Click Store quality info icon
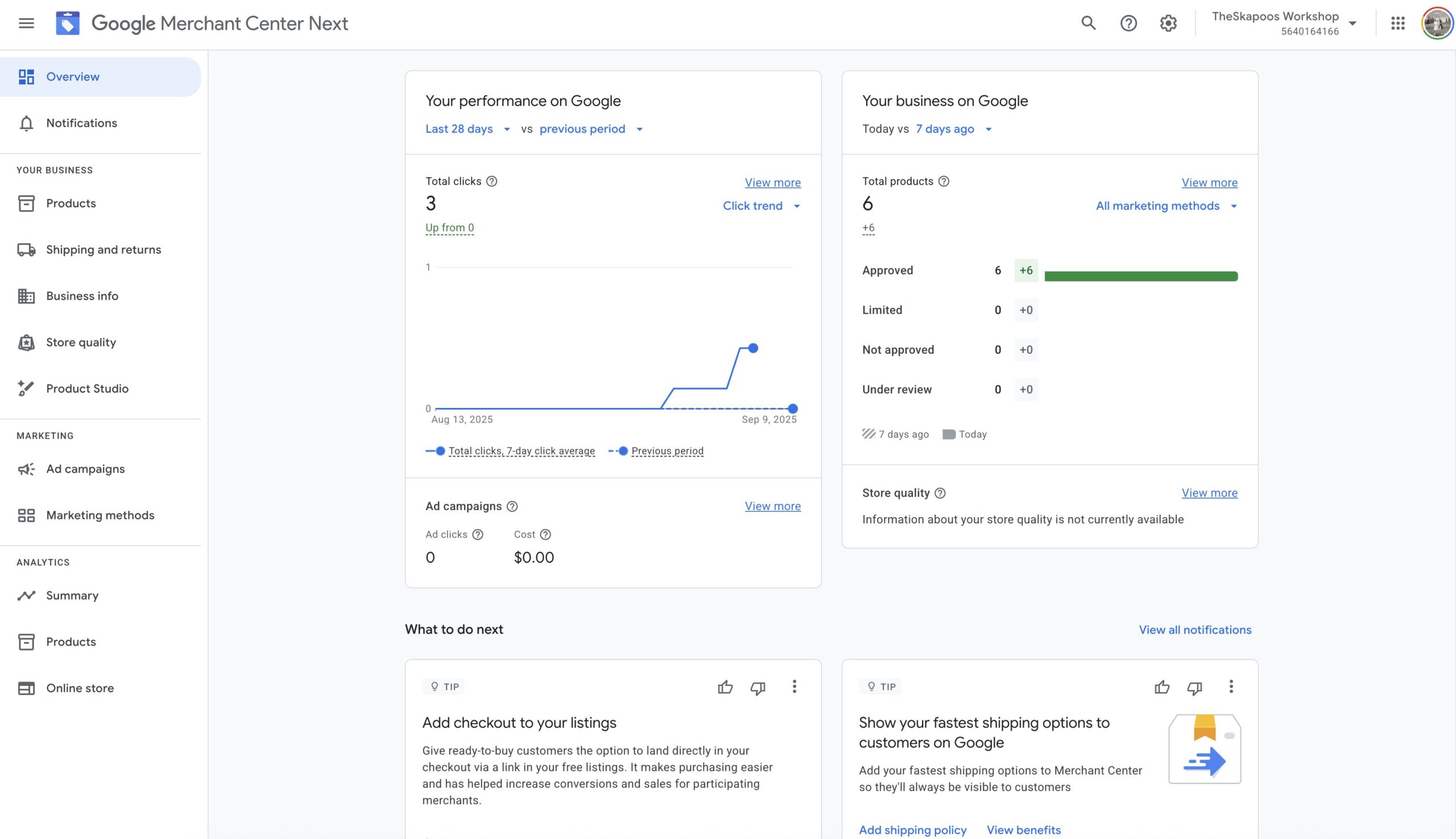Image resolution: width=1456 pixels, height=839 pixels. [940, 493]
